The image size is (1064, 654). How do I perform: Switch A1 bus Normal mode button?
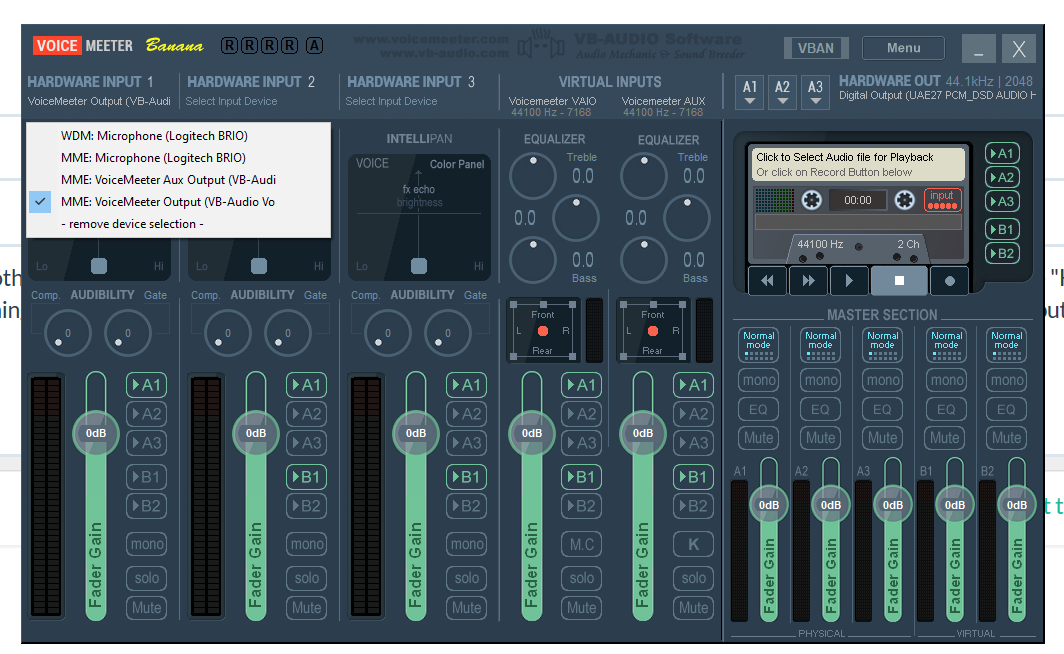pyautogui.click(x=759, y=345)
